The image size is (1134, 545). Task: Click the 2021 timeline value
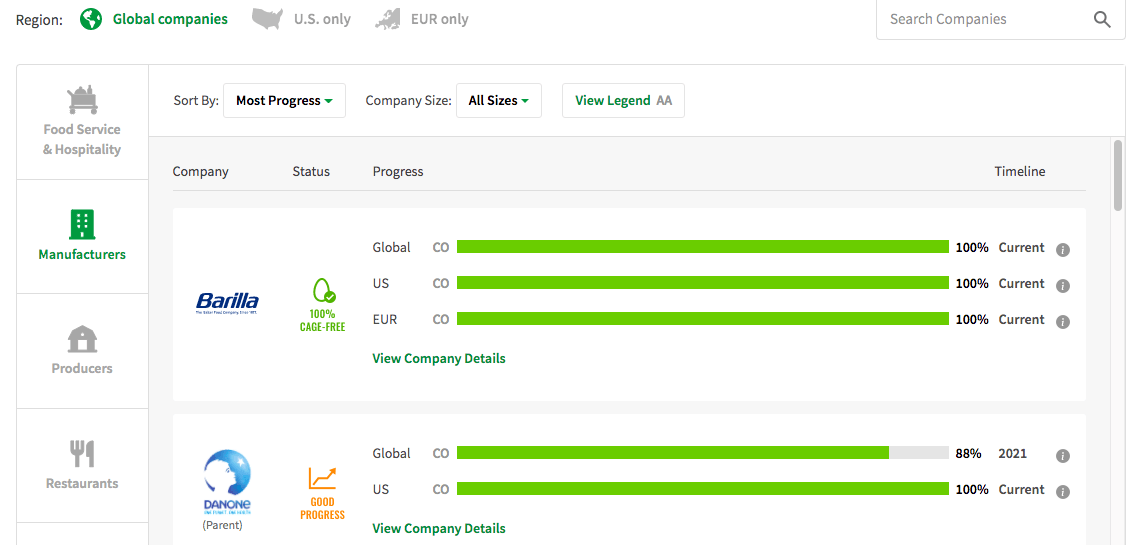[1012, 454]
